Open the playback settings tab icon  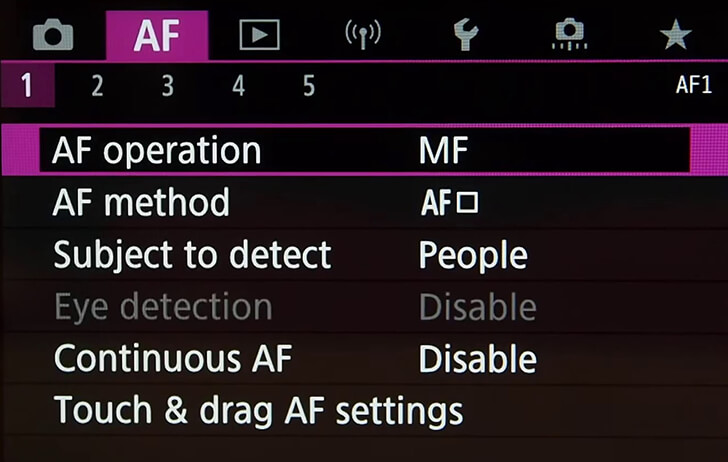pyautogui.click(x=259, y=35)
